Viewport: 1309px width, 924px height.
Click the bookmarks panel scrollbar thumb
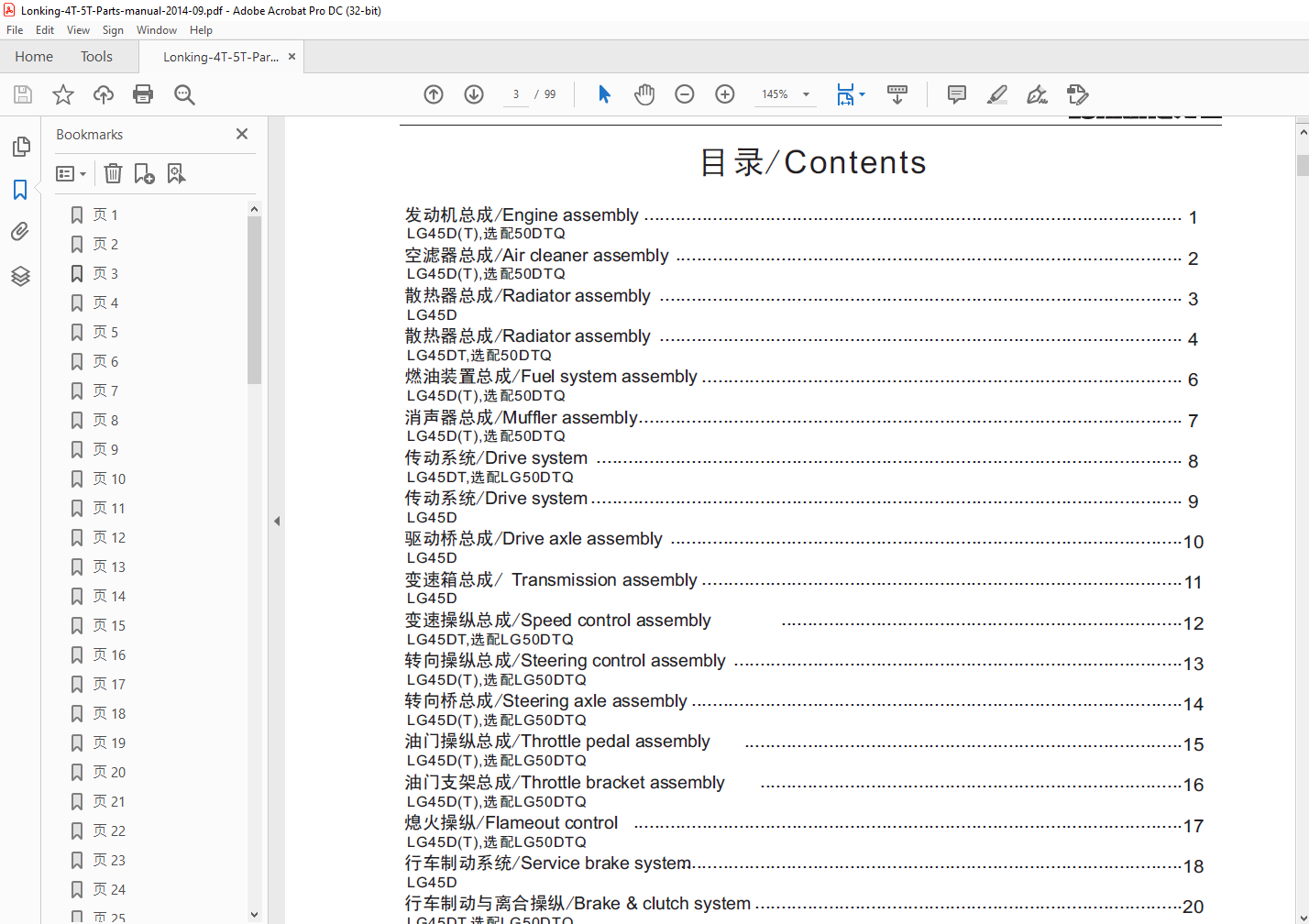(x=254, y=301)
